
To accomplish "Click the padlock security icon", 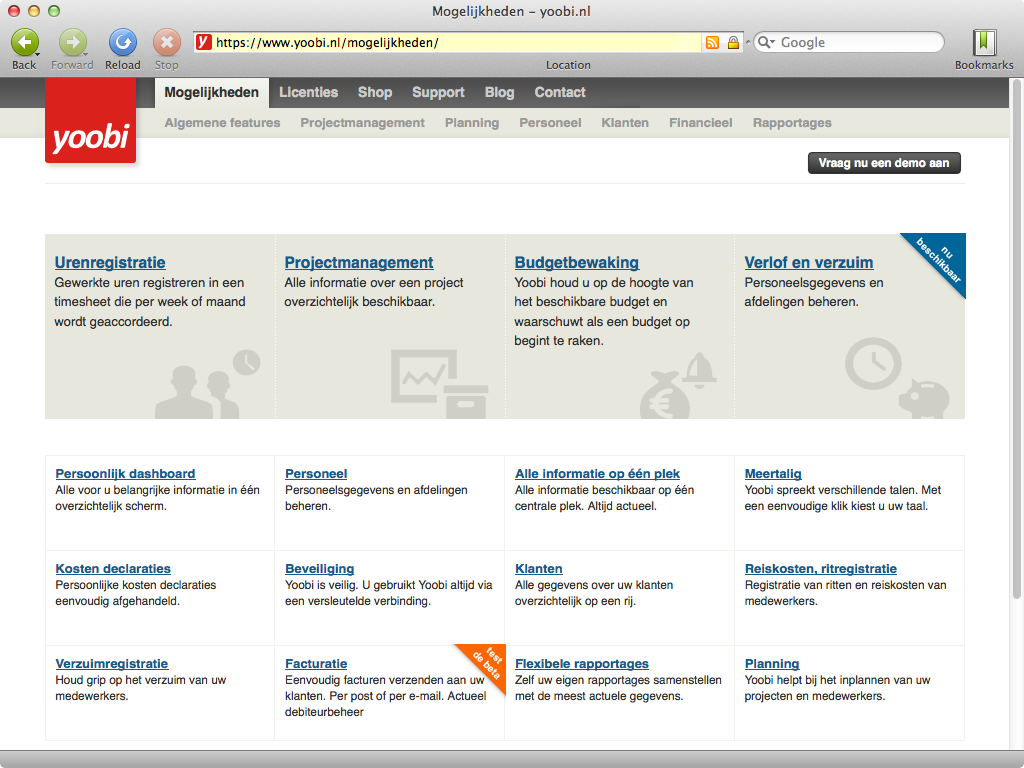I will coord(733,42).
